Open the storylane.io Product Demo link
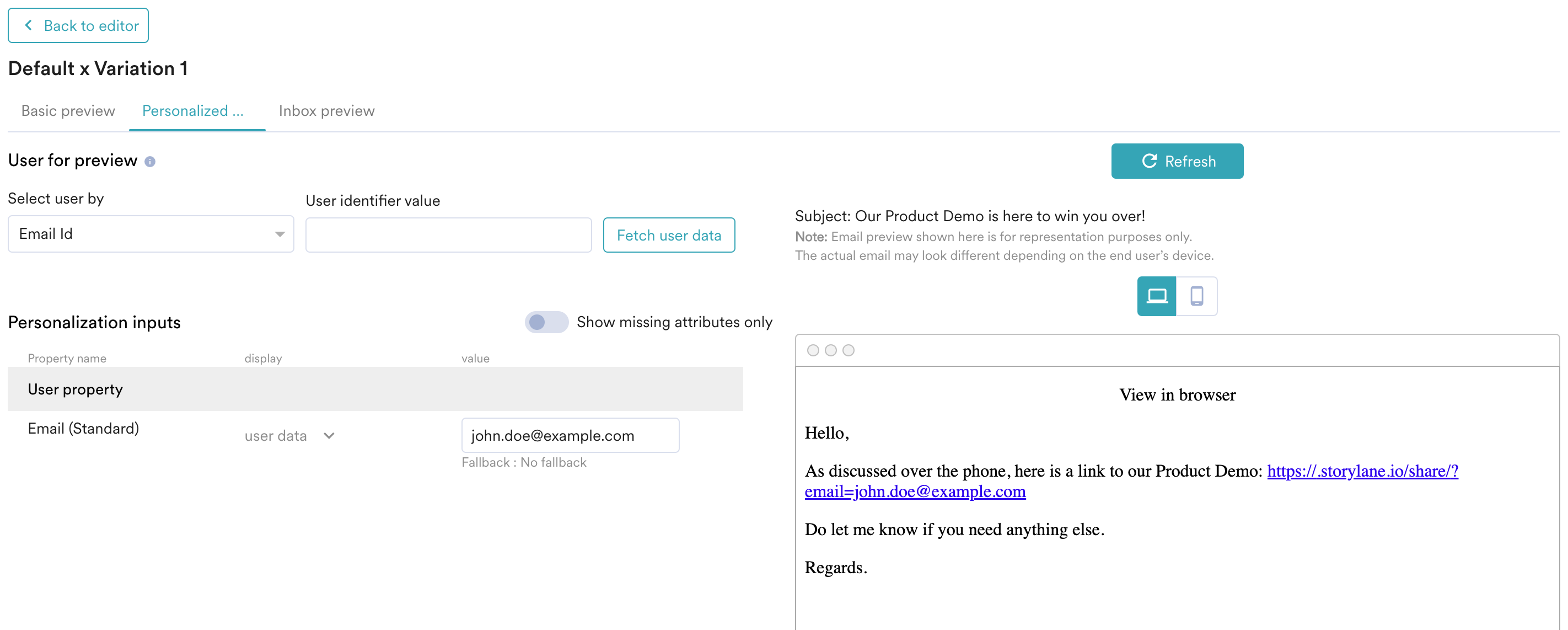Screen dimensions: 1568x630 point(1362,471)
